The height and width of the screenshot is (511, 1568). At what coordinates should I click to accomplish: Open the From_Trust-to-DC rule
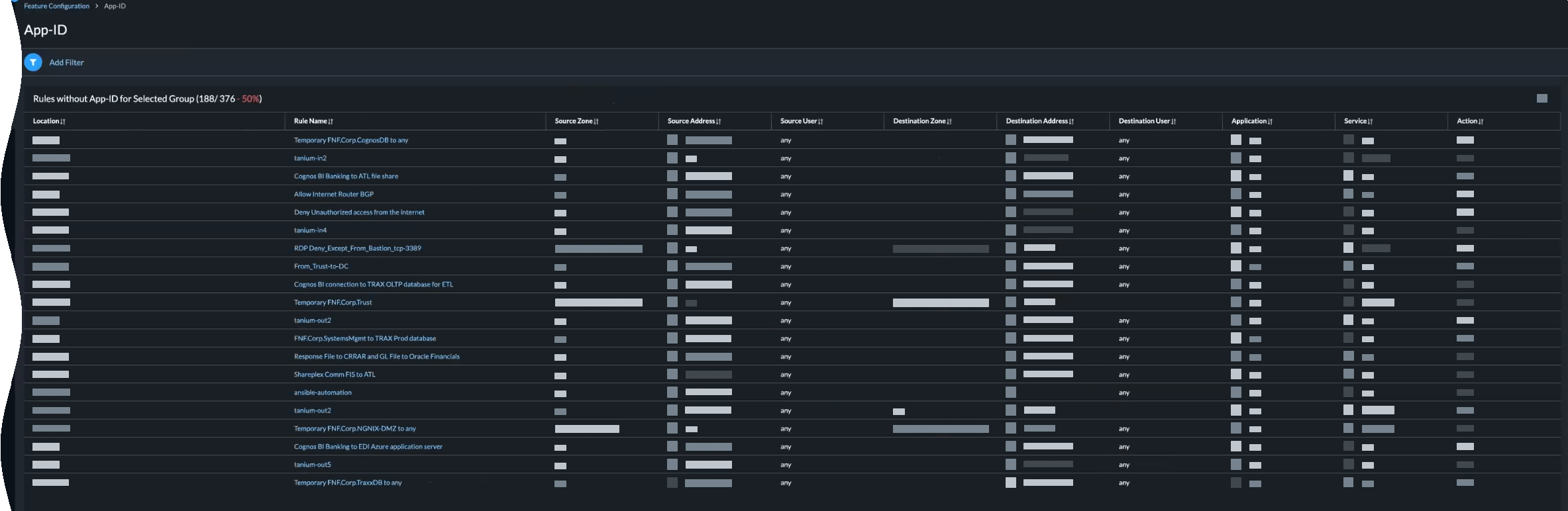(321, 266)
